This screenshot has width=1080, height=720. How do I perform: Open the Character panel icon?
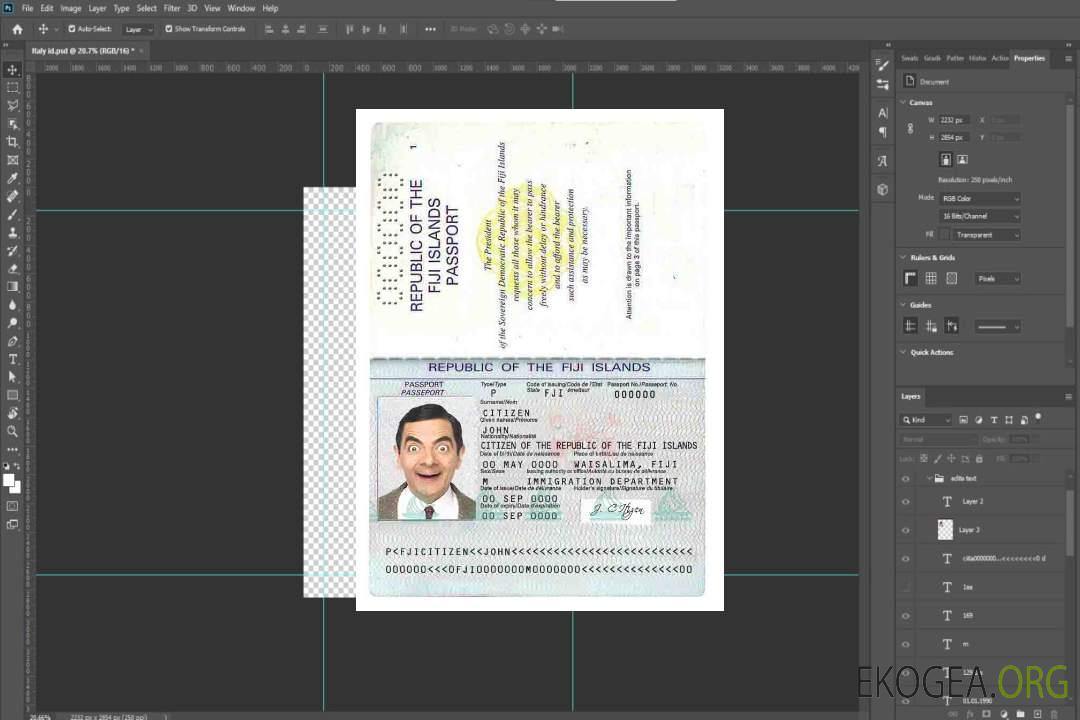click(882, 113)
